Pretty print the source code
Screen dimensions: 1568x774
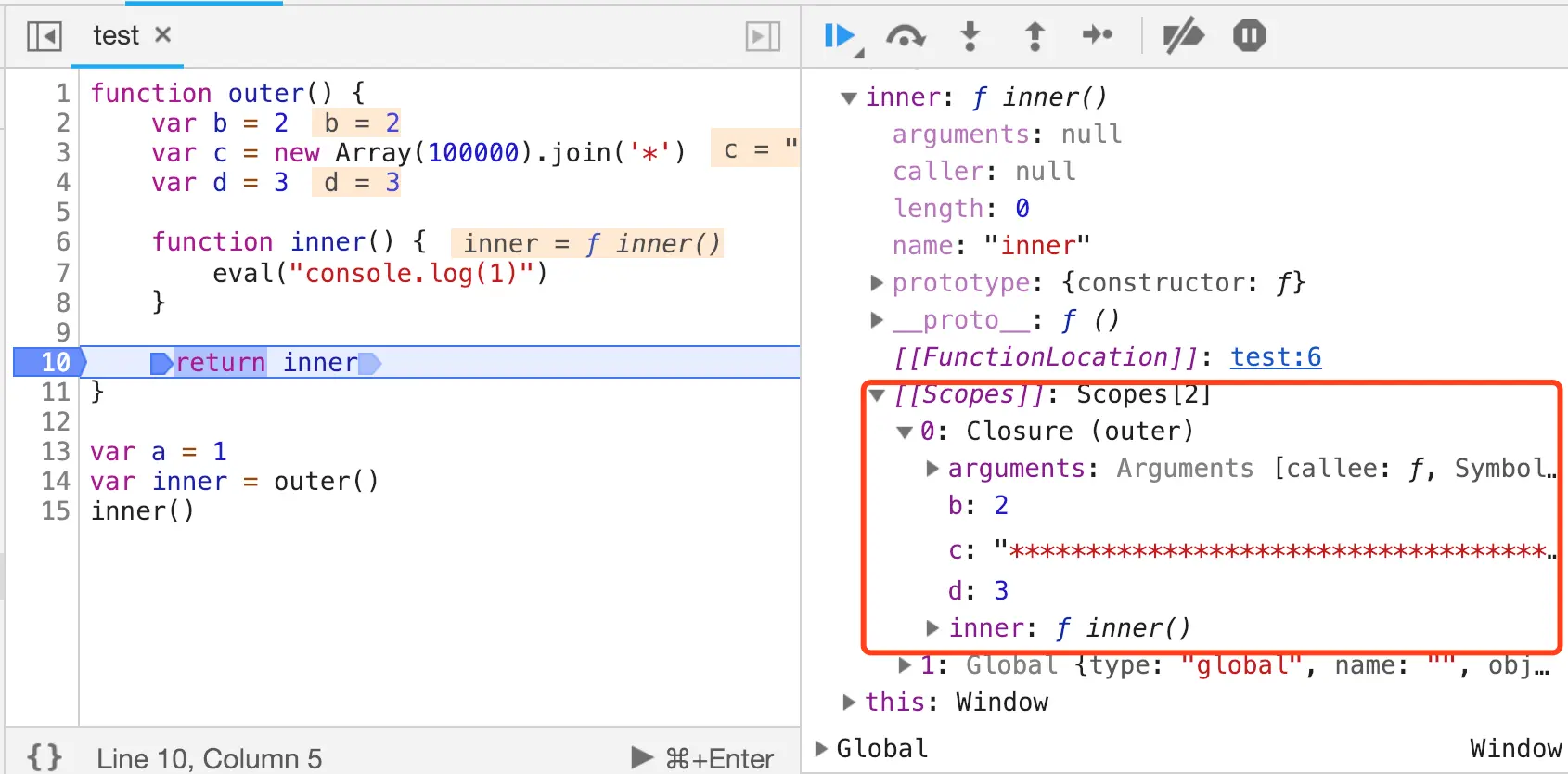(45, 757)
